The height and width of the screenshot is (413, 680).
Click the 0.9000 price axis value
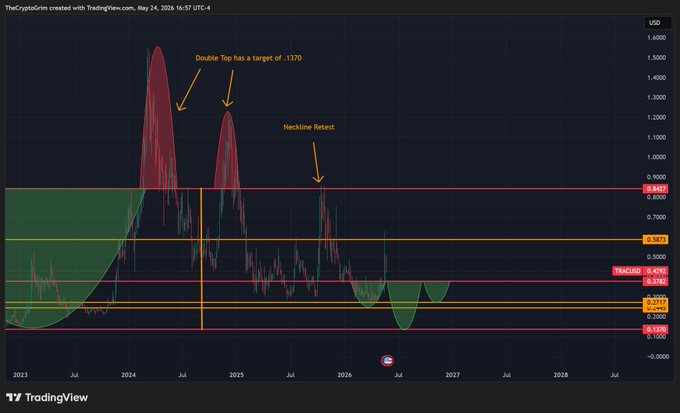point(656,177)
